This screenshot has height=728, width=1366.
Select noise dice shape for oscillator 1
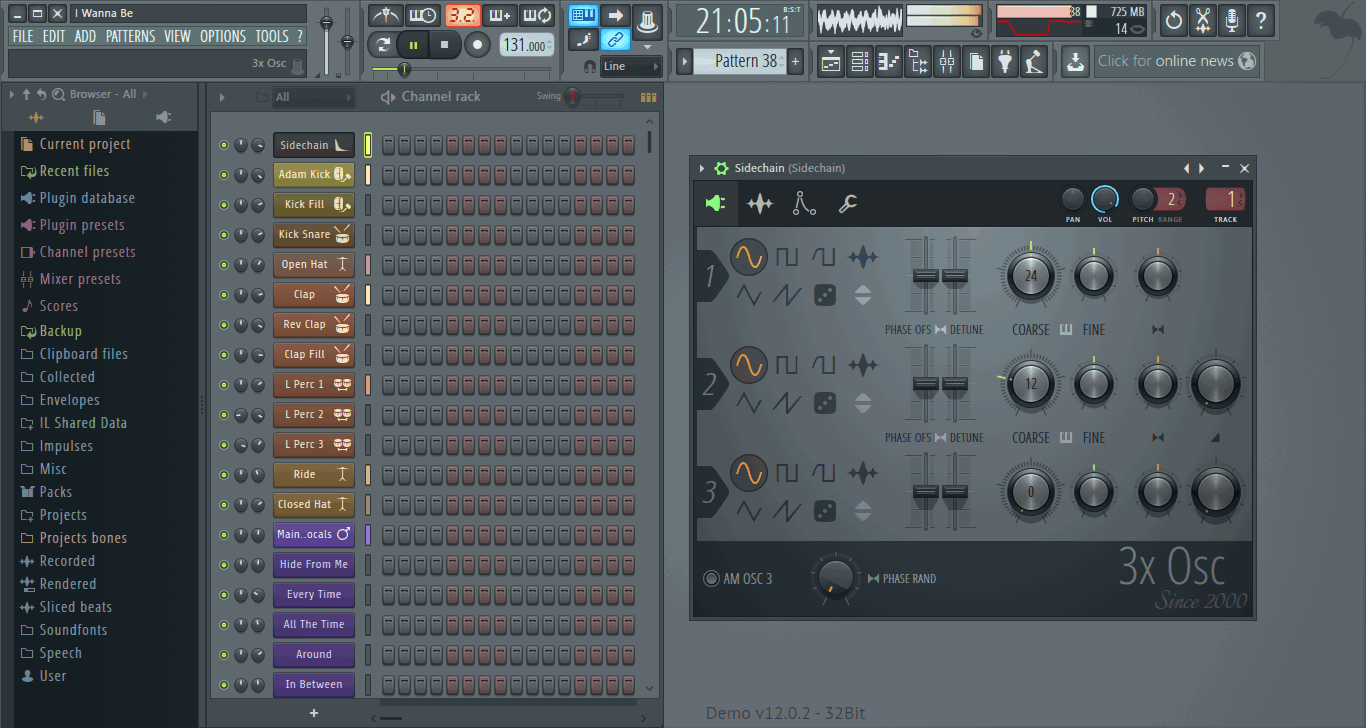pos(825,295)
